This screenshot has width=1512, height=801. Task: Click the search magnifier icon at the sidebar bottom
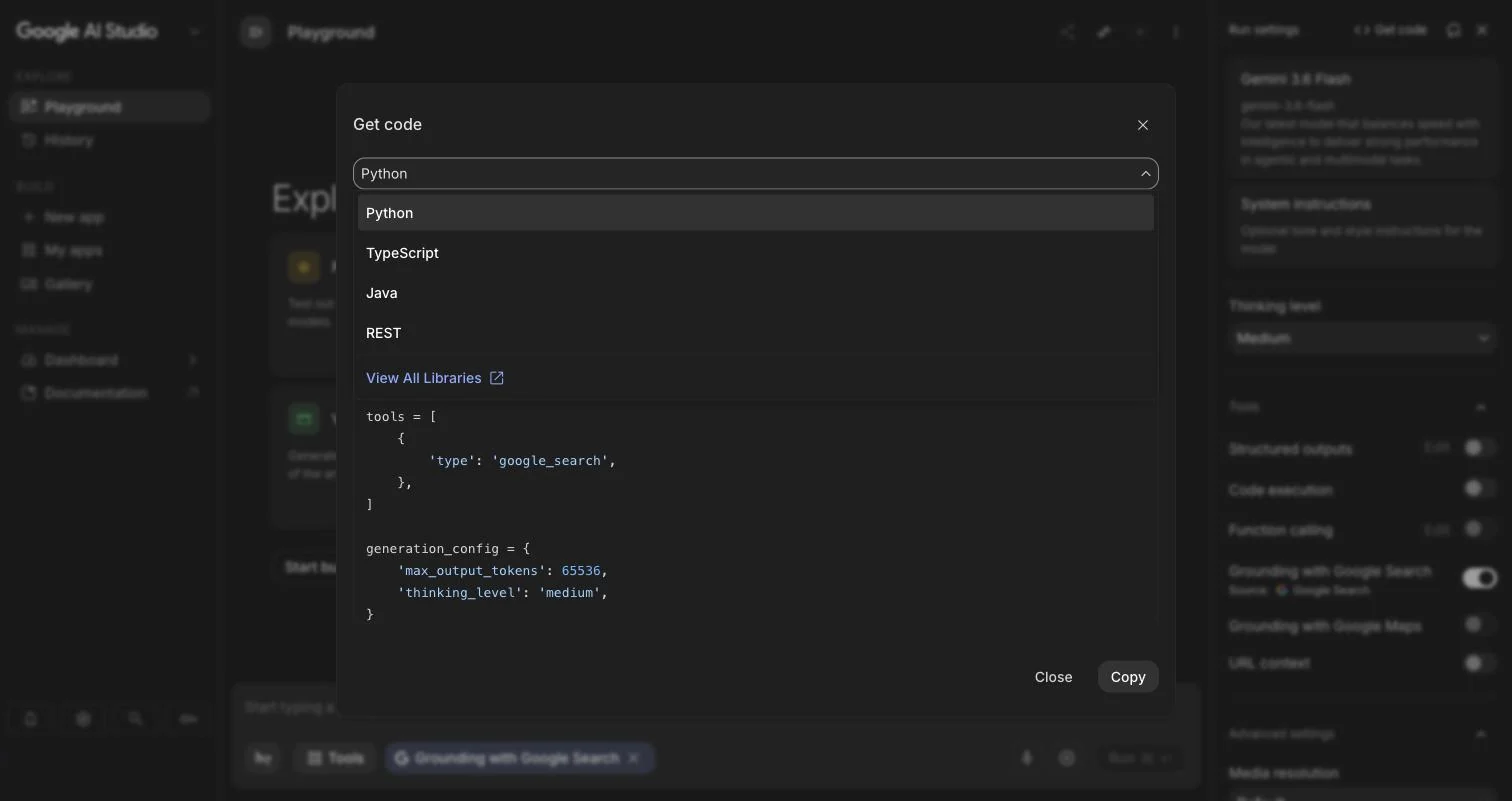136,719
